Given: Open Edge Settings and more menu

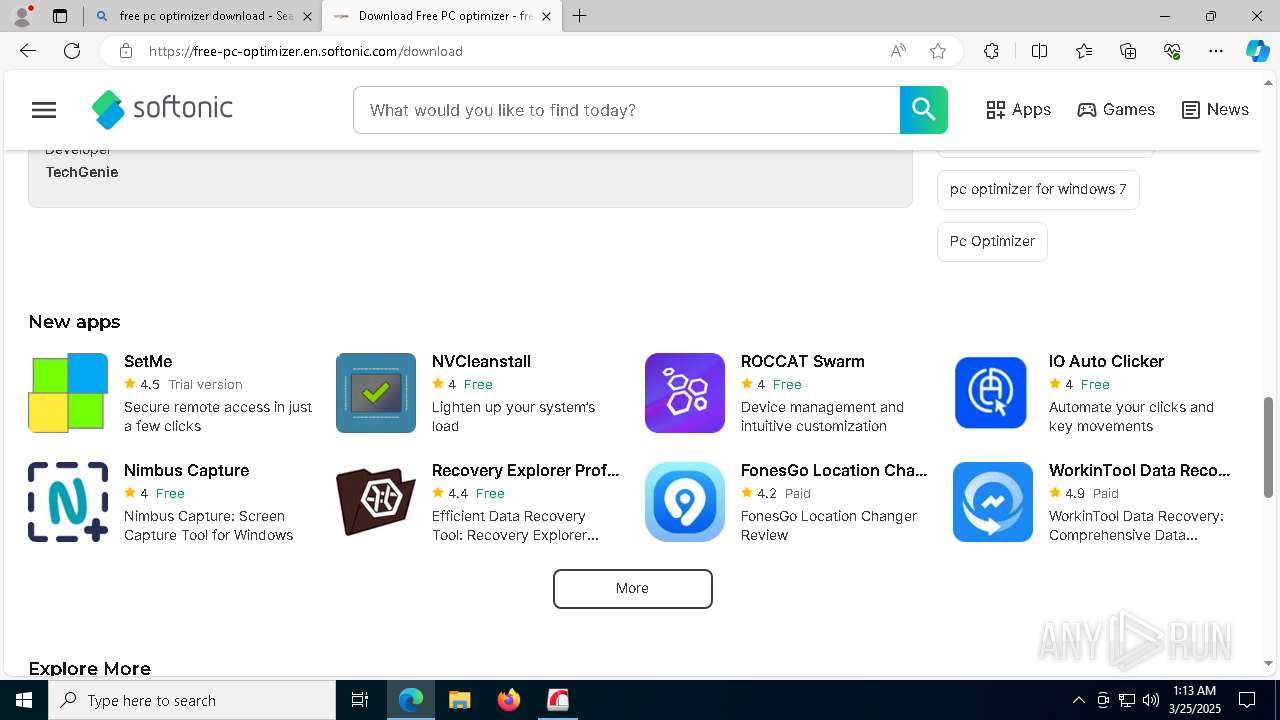Looking at the screenshot, I should click(1216, 51).
